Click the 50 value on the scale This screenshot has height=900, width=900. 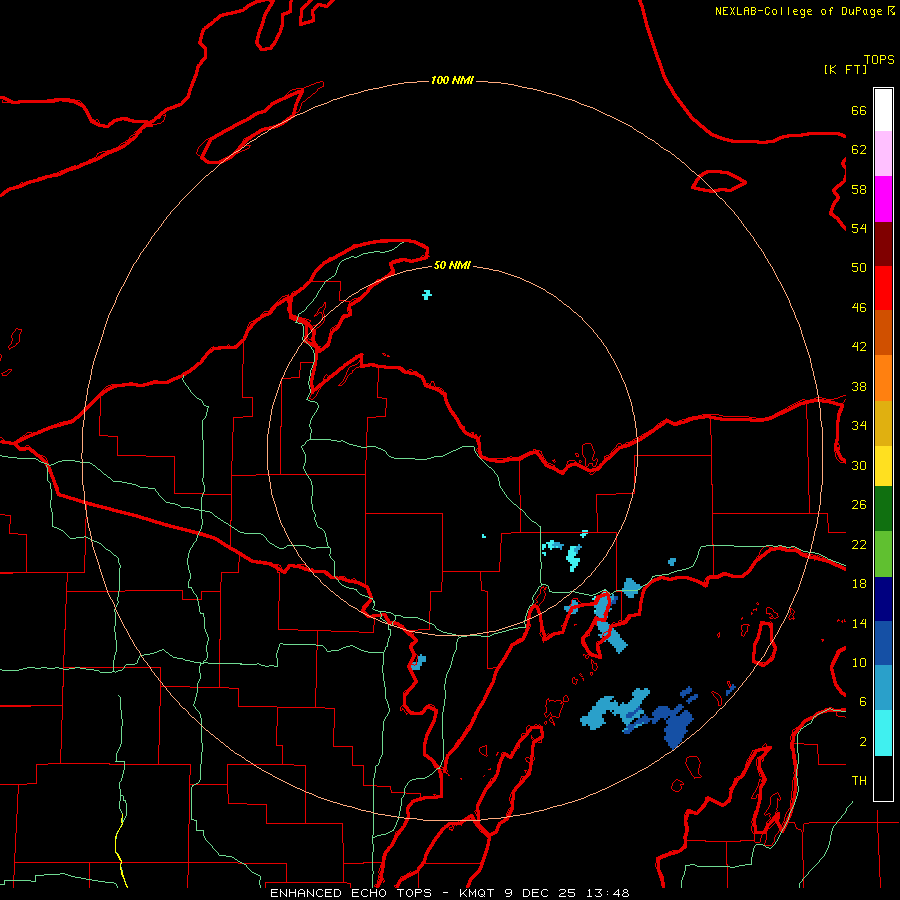(859, 267)
